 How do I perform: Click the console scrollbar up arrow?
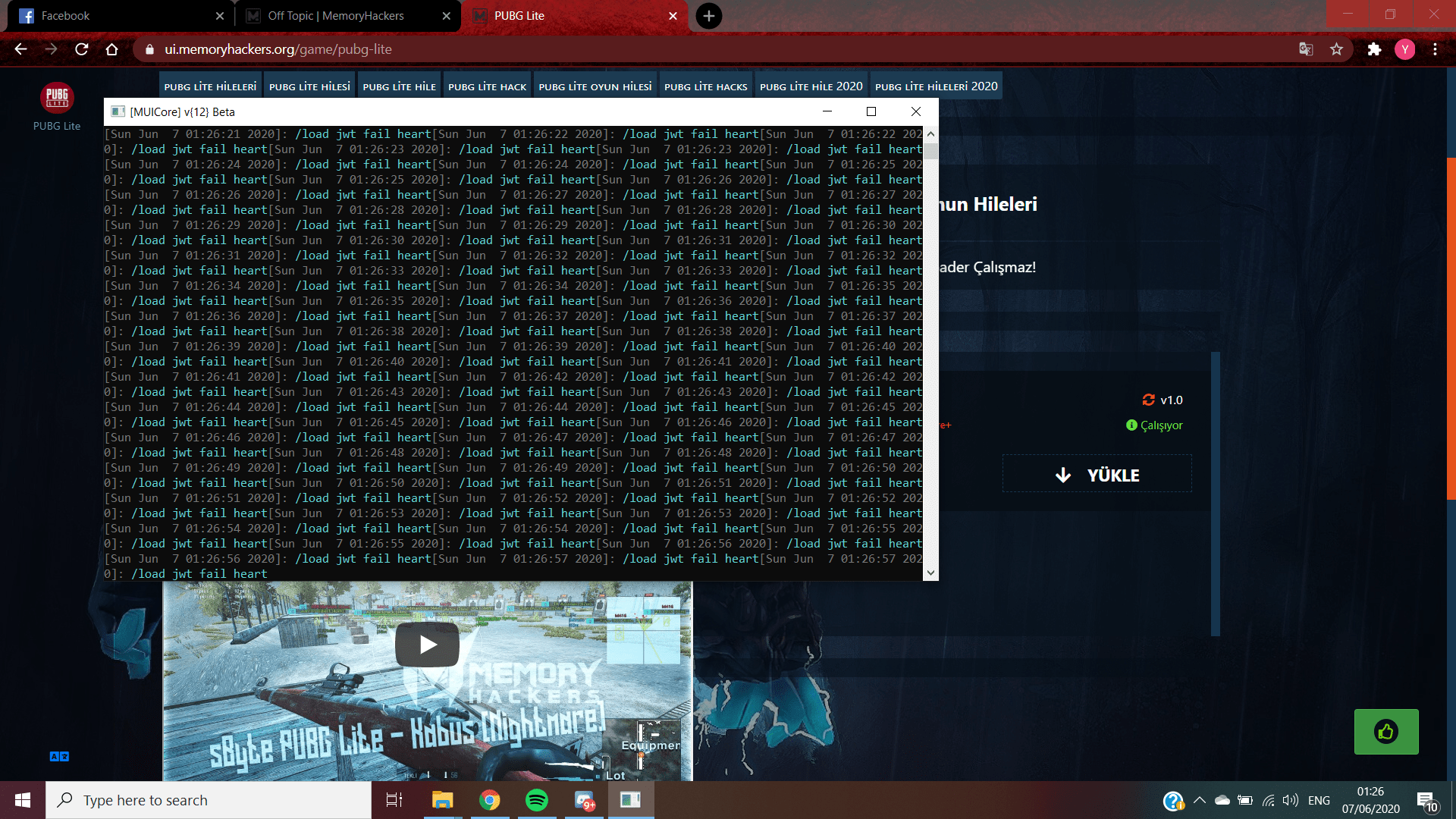[x=930, y=134]
